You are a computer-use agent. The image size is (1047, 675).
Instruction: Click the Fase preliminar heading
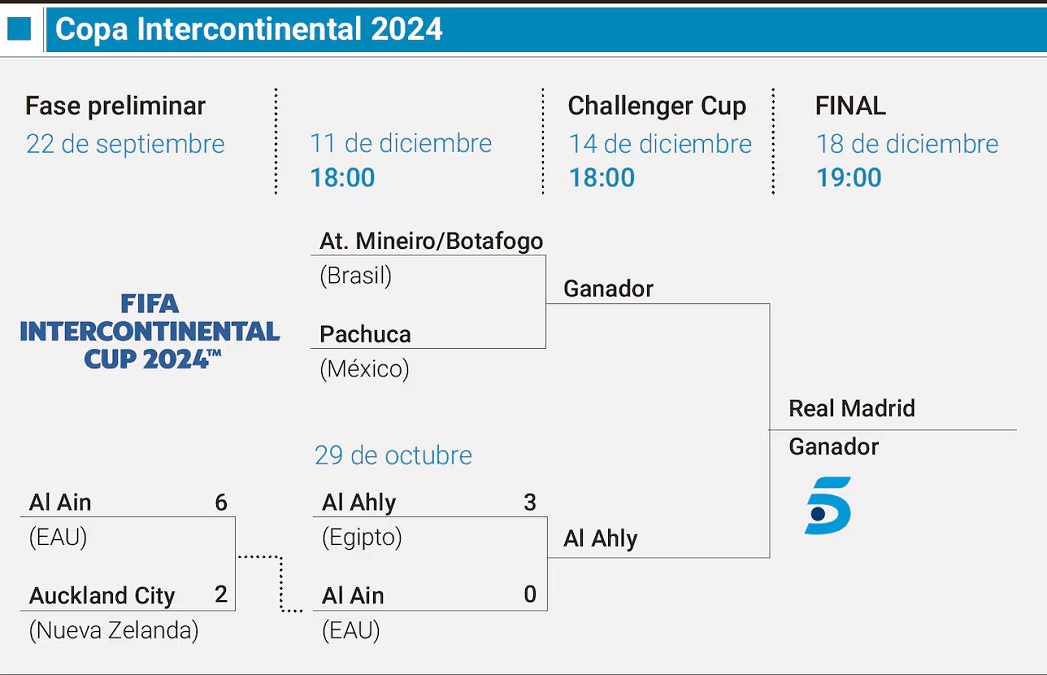(x=115, y=106)
